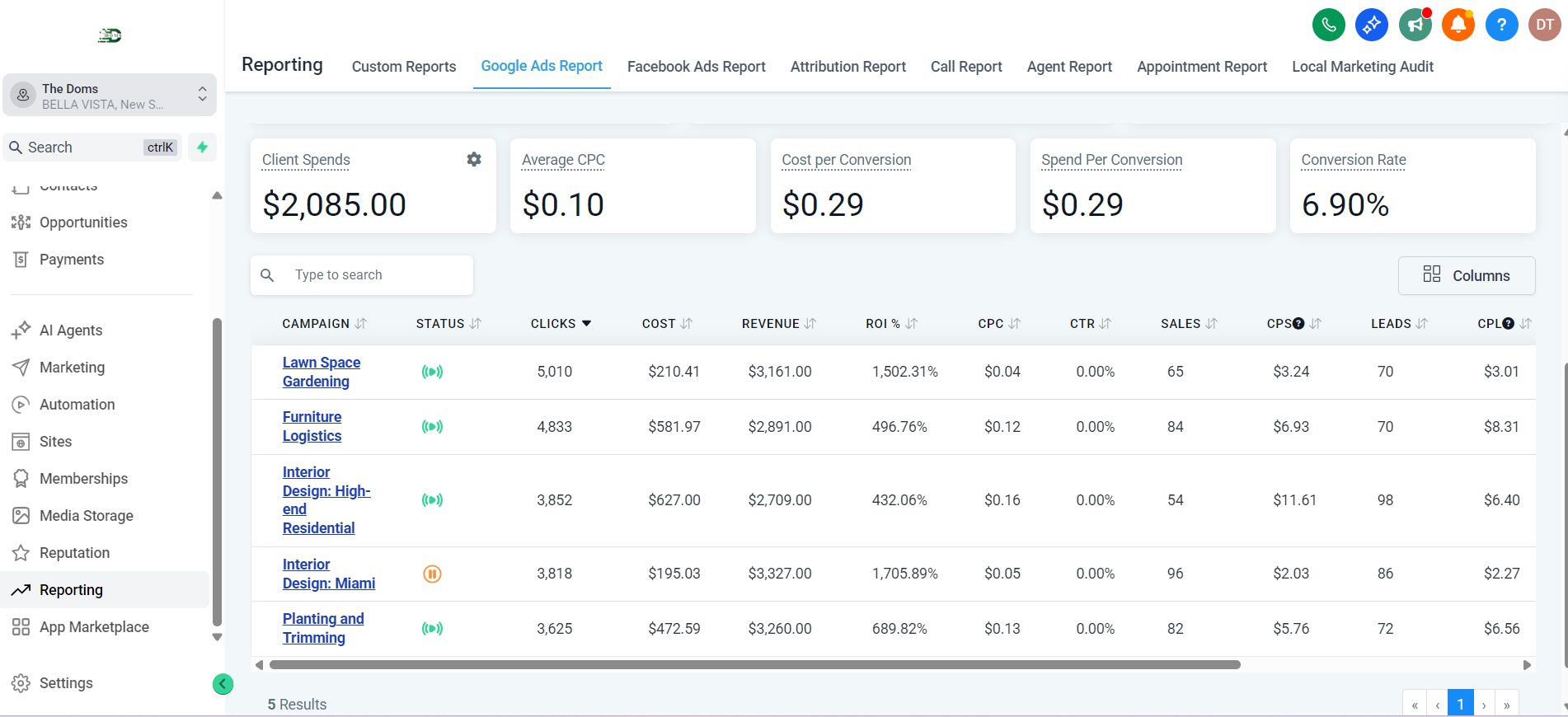Click the green phone dialer icon
1568x717 pixels.
[x=1328, y=25]
